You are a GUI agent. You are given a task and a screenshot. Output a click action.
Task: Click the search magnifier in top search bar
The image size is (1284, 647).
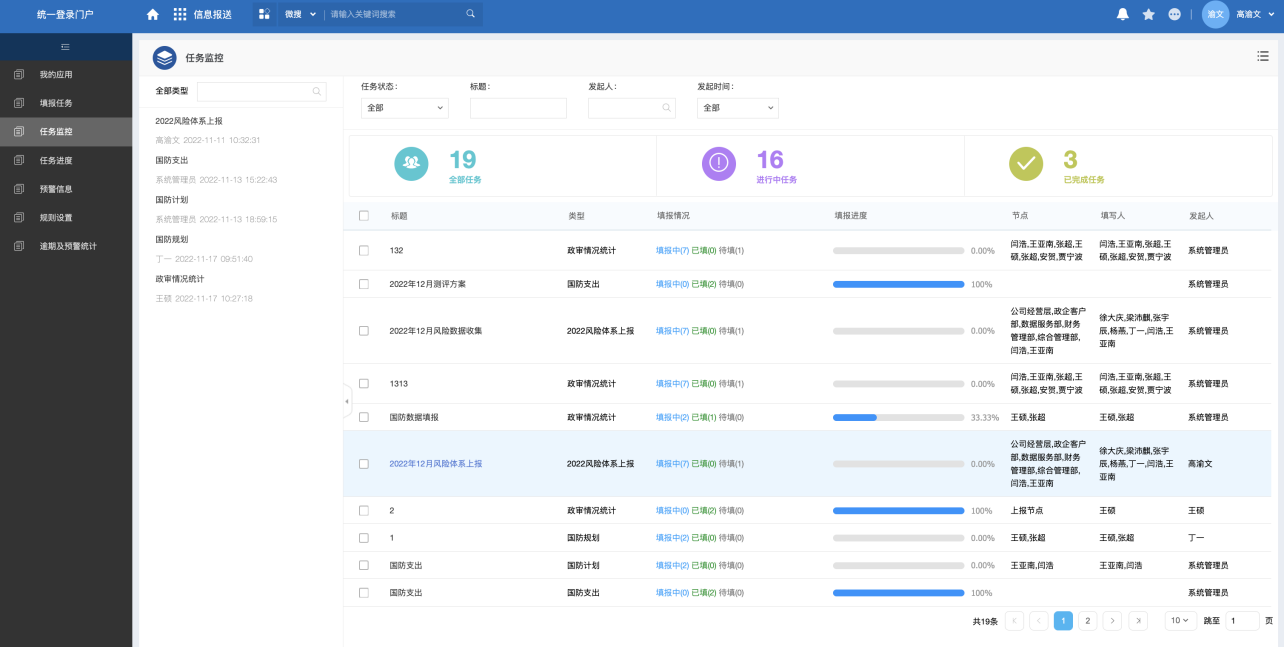click(x=470, y=14)
